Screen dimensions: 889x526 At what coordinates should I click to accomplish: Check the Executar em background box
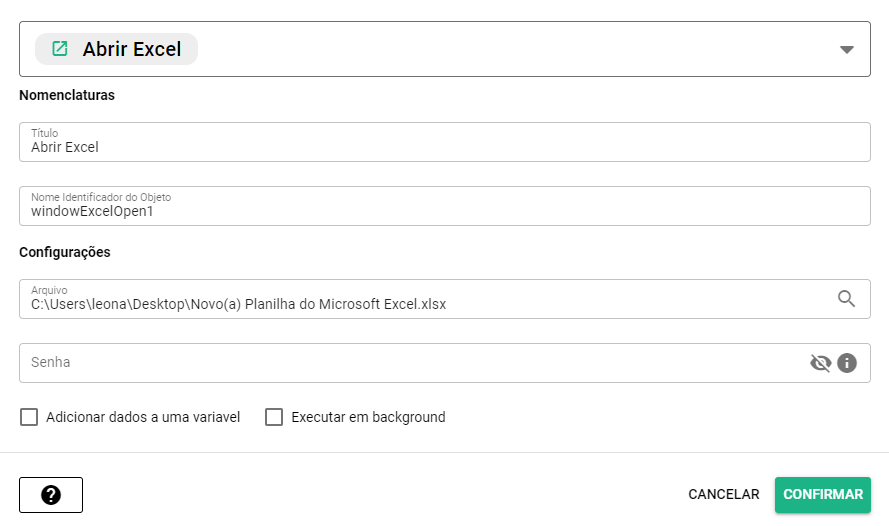click(x=274, y=417)
